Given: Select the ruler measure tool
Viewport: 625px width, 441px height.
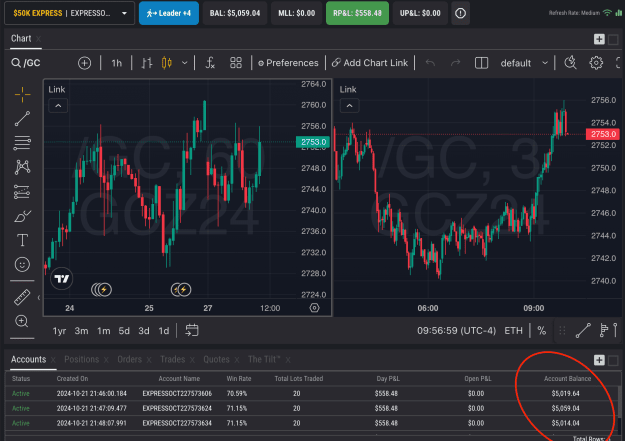Looking at the screenshot, I should click(x=22, y=297).
